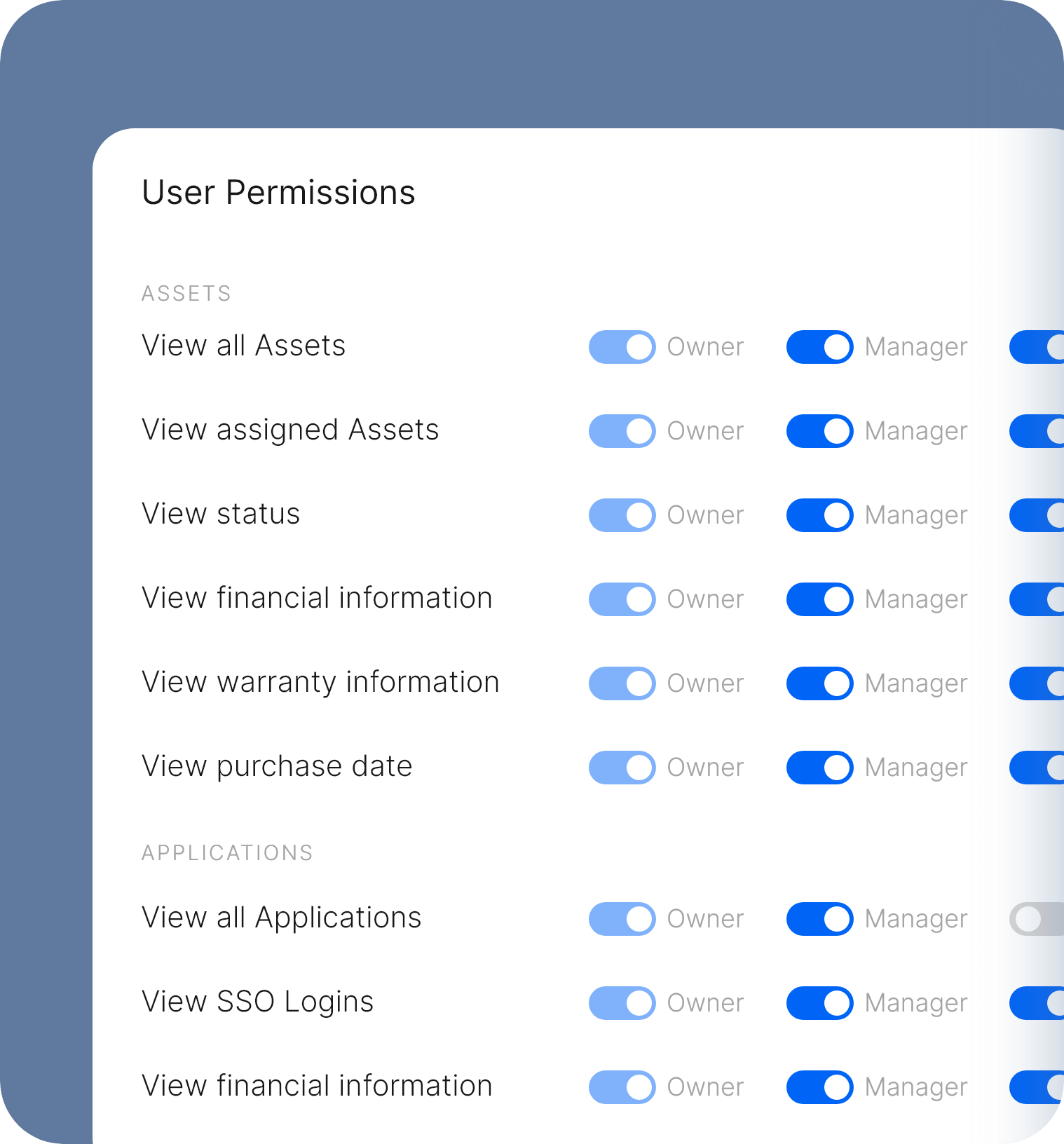
Task: Disable Manager access to View all Assets
Action: pos(819,347)
